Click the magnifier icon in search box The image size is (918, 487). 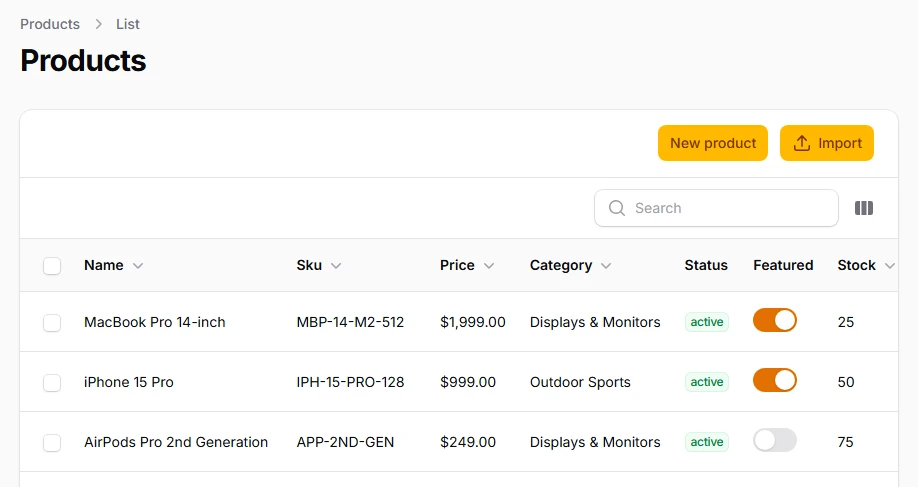tap(616, 208)
